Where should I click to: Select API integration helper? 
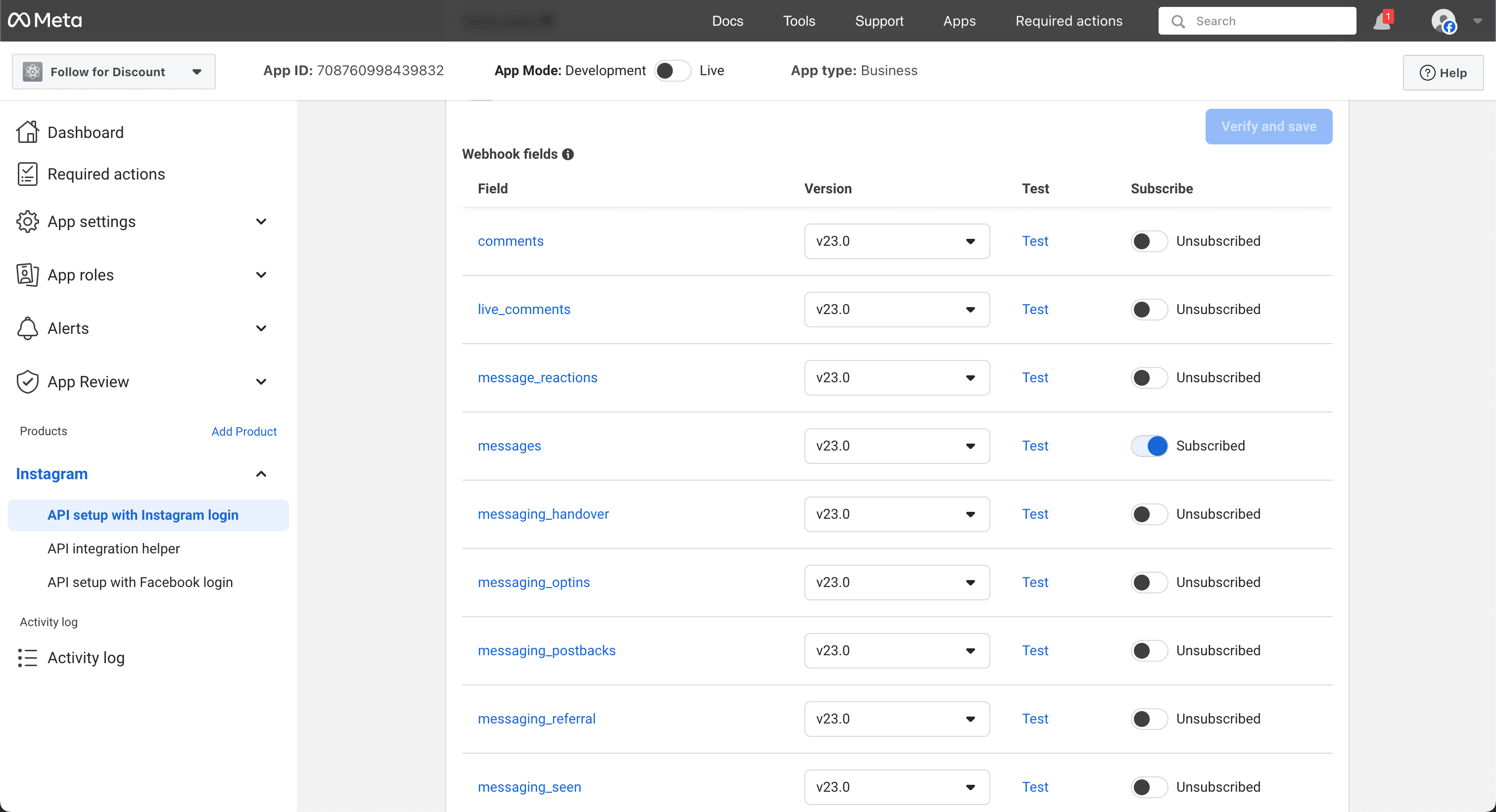[x=114, y=549]
